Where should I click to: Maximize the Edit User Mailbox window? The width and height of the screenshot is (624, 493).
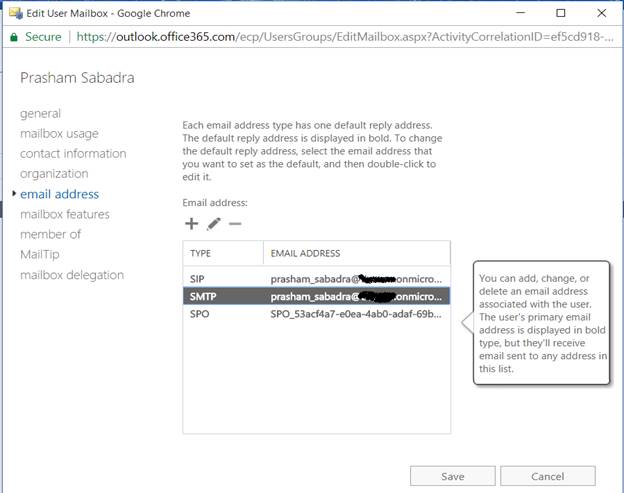[x=561, y=13]
